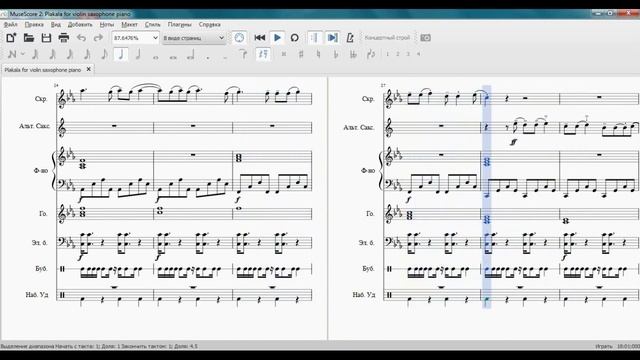Viewport: 640px width, 360px height.
Task: Flip note stem direction
Action: 371,54
